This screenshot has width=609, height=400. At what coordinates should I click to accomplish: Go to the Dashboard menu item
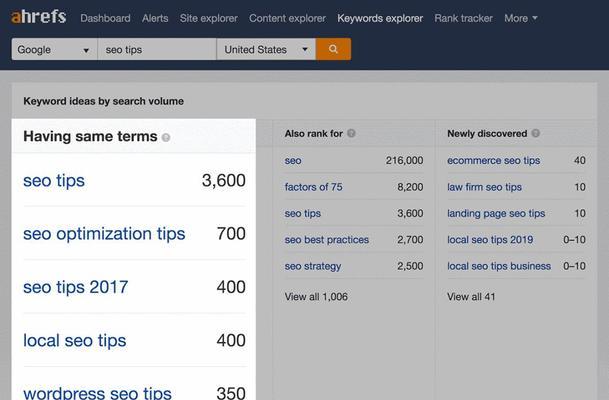click(105, 18)
